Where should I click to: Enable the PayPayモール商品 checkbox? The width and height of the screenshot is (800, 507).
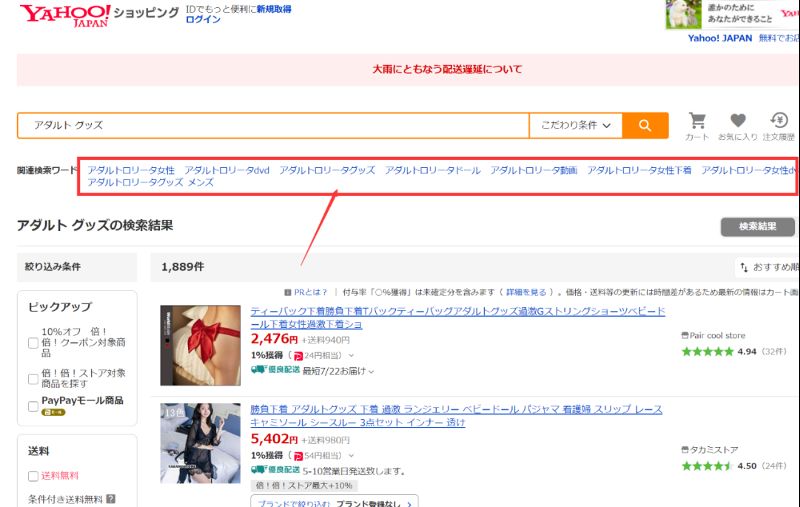33,406
